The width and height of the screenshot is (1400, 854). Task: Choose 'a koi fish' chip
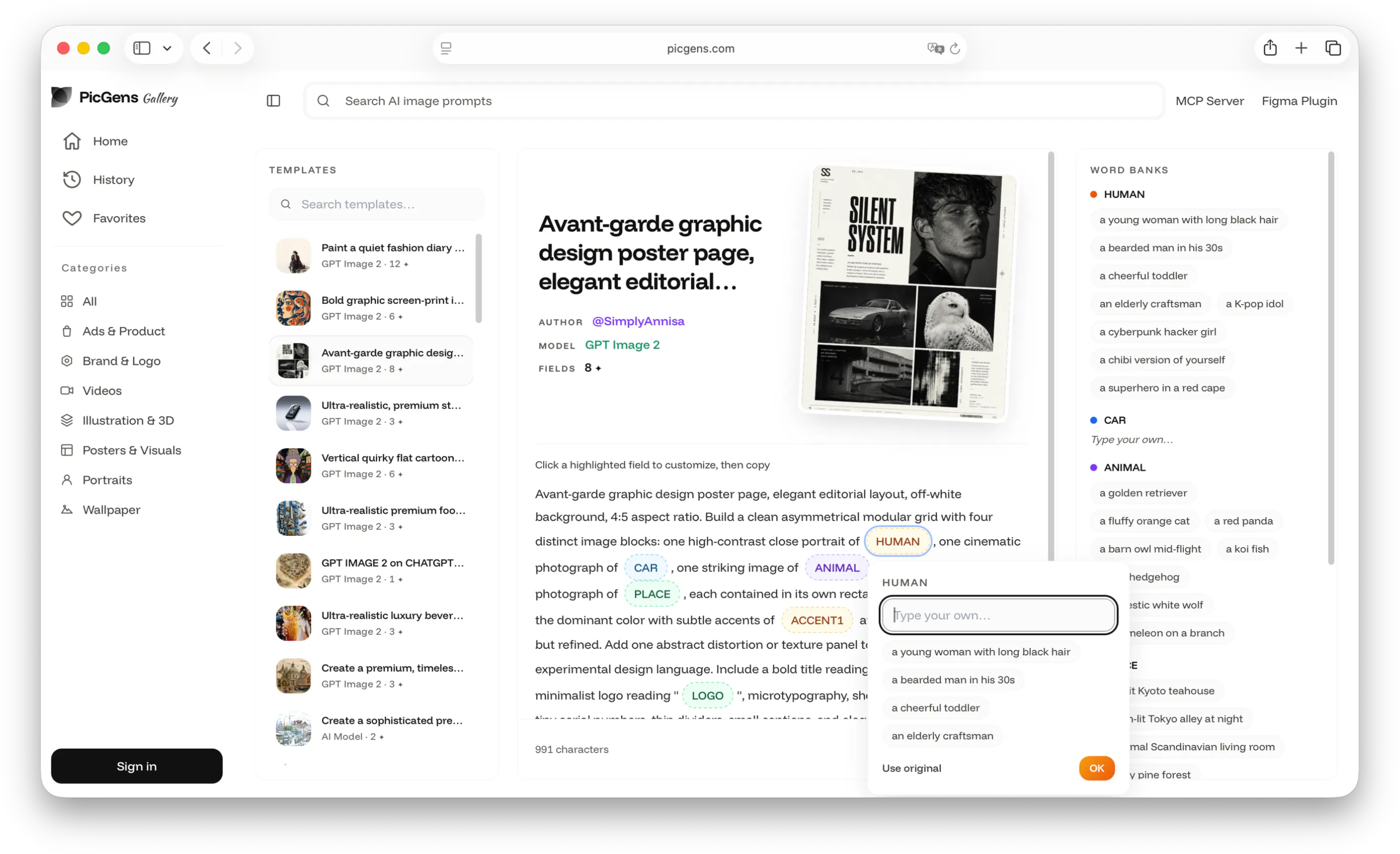coord(1247,549)
